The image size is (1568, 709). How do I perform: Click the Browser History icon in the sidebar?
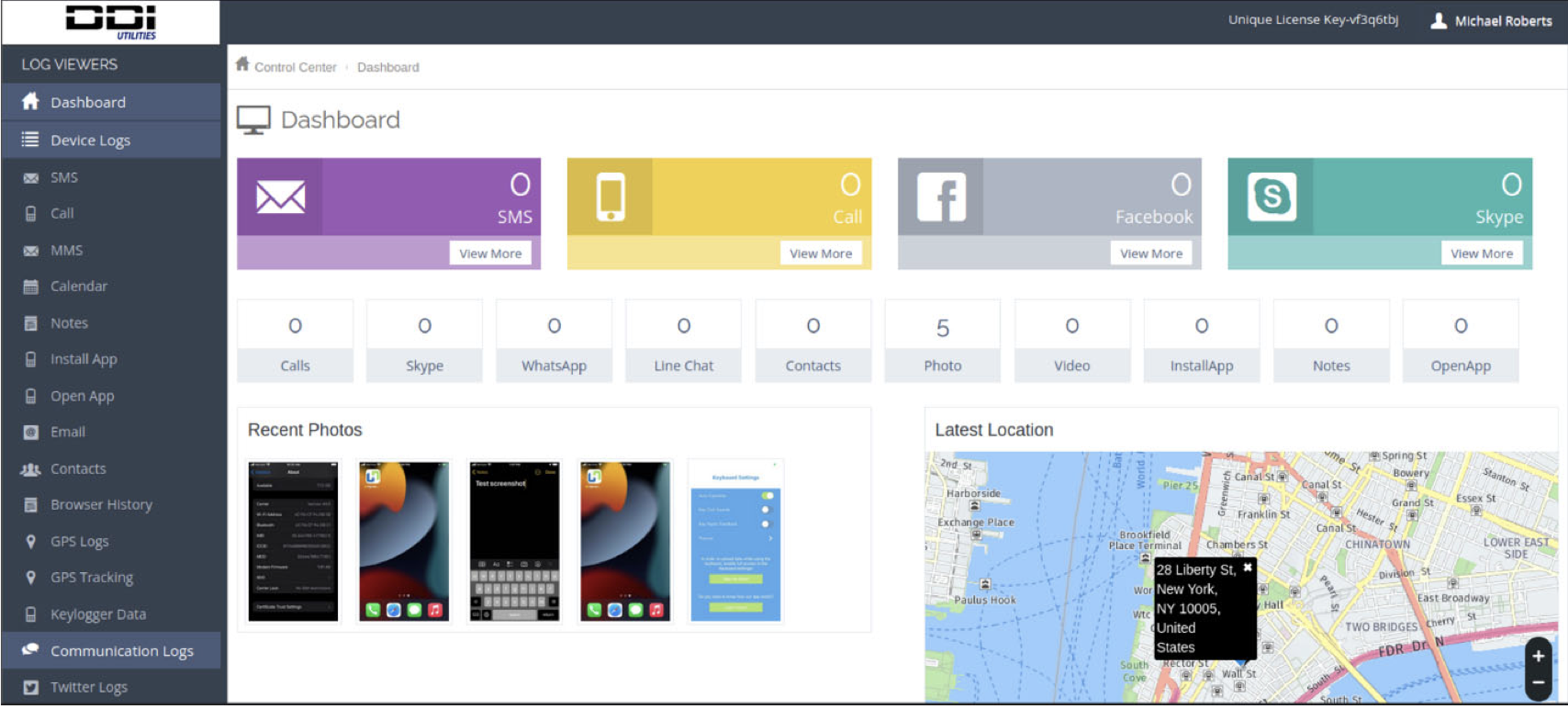[x=31, y=504]
